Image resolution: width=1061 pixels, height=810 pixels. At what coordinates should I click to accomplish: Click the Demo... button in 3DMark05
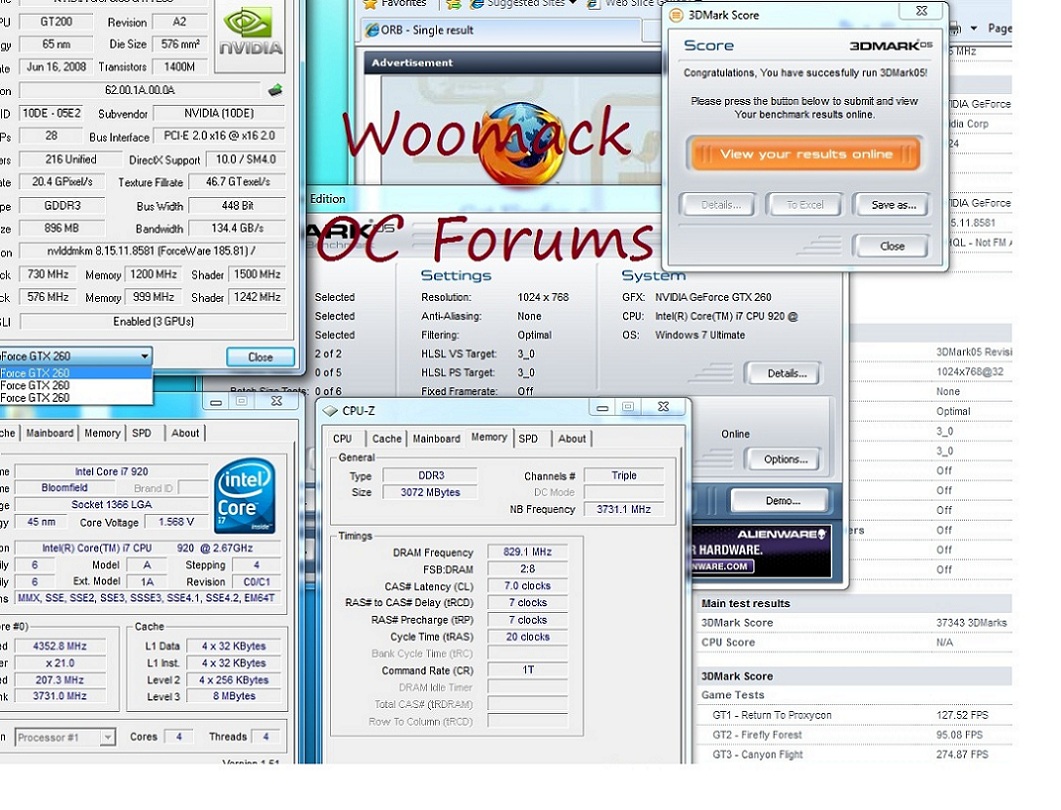(782, 501)
